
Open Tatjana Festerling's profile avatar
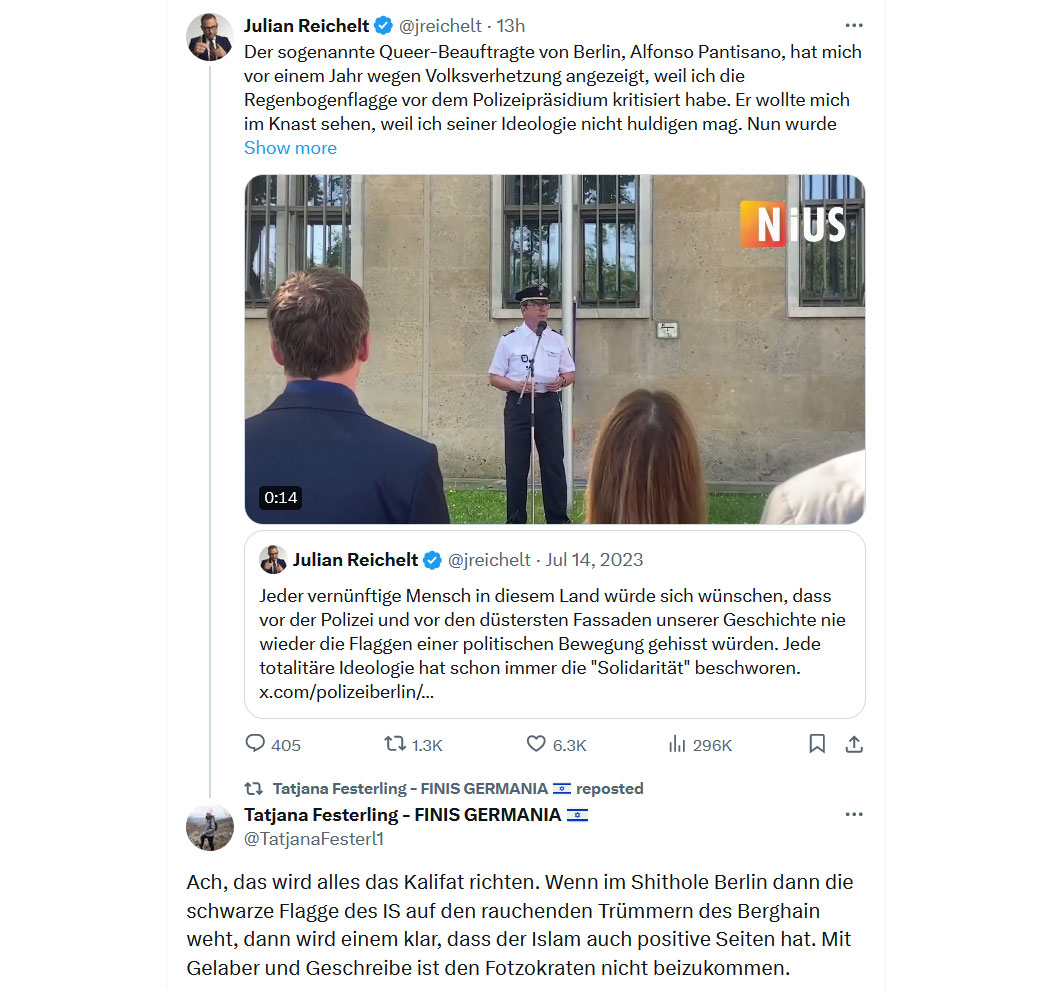coord(210,827)
